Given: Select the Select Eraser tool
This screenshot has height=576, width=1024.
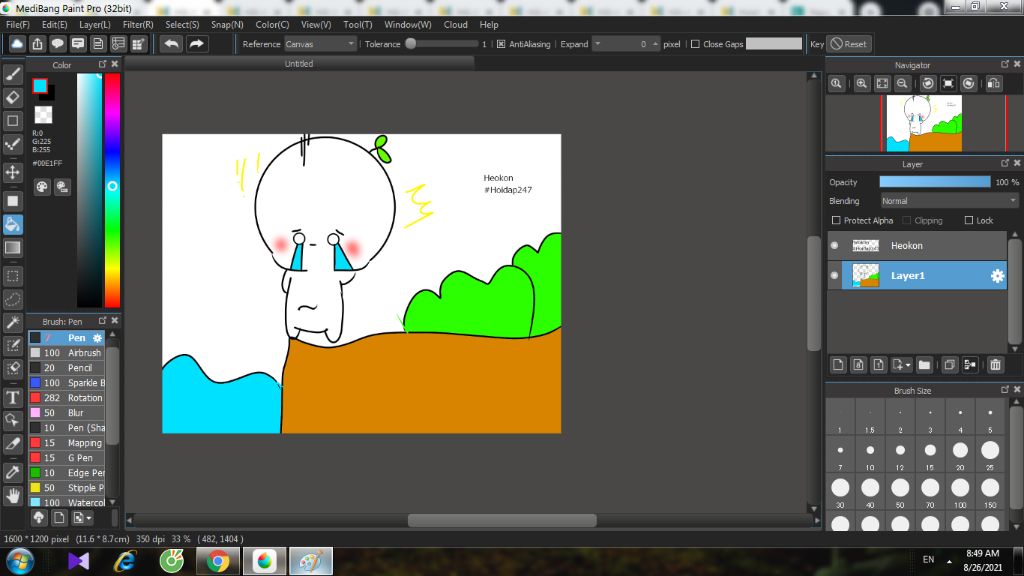Looking at the screenshot, I should click(12, 369).
